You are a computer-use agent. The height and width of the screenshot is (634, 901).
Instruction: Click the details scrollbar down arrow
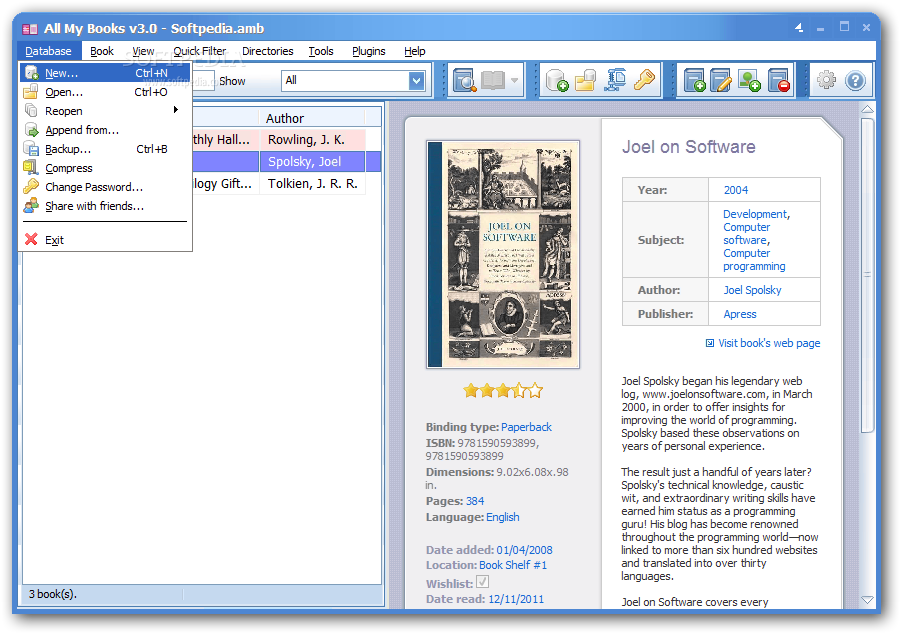click(x=868, y=600)
